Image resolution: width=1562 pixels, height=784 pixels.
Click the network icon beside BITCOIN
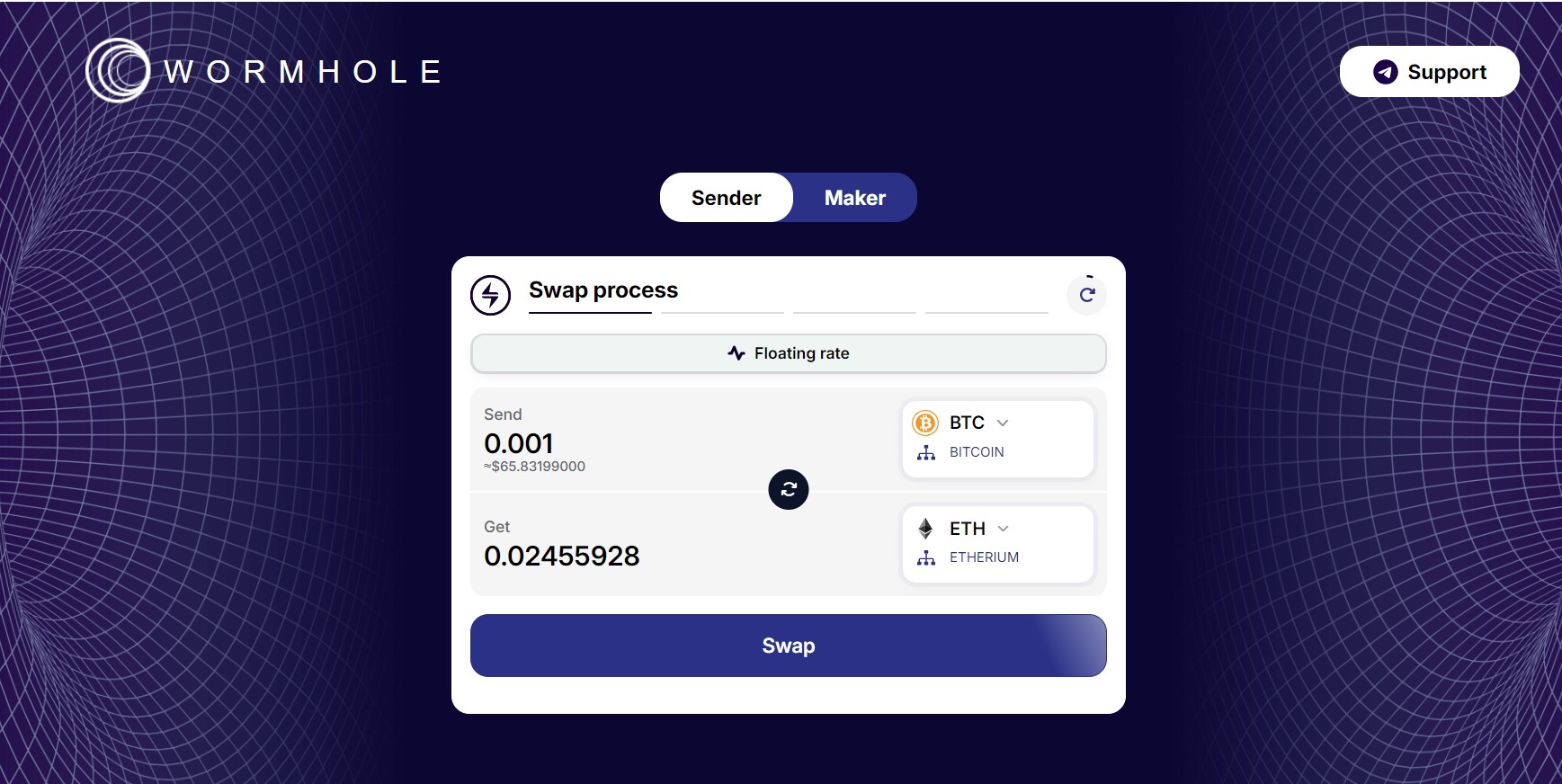coord(925,452)
